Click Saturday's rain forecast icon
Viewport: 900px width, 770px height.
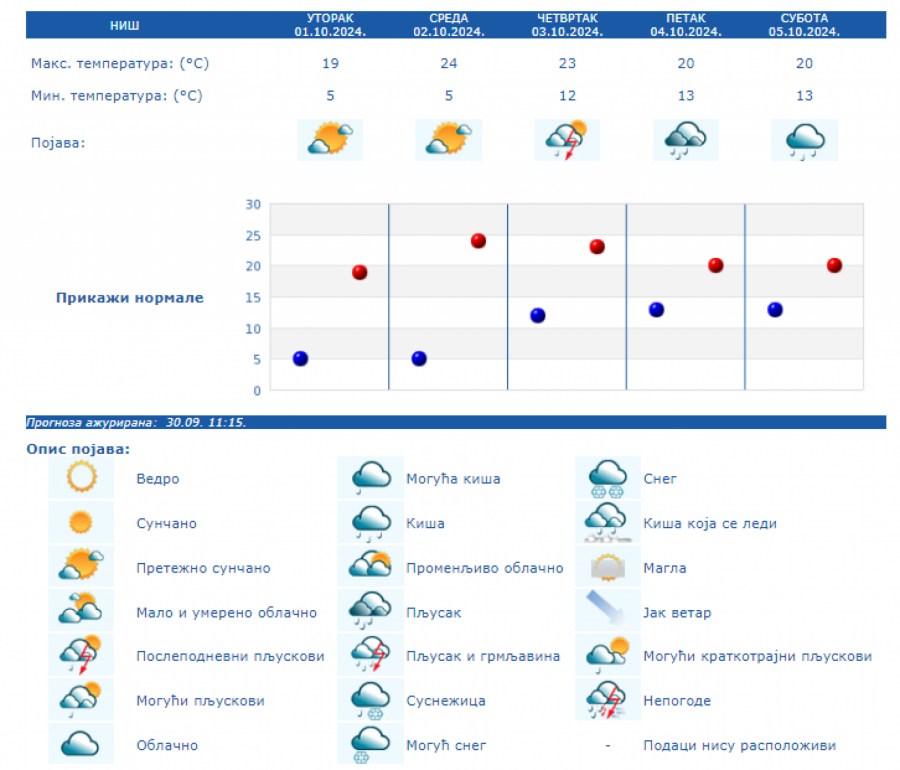click(804, 139)
